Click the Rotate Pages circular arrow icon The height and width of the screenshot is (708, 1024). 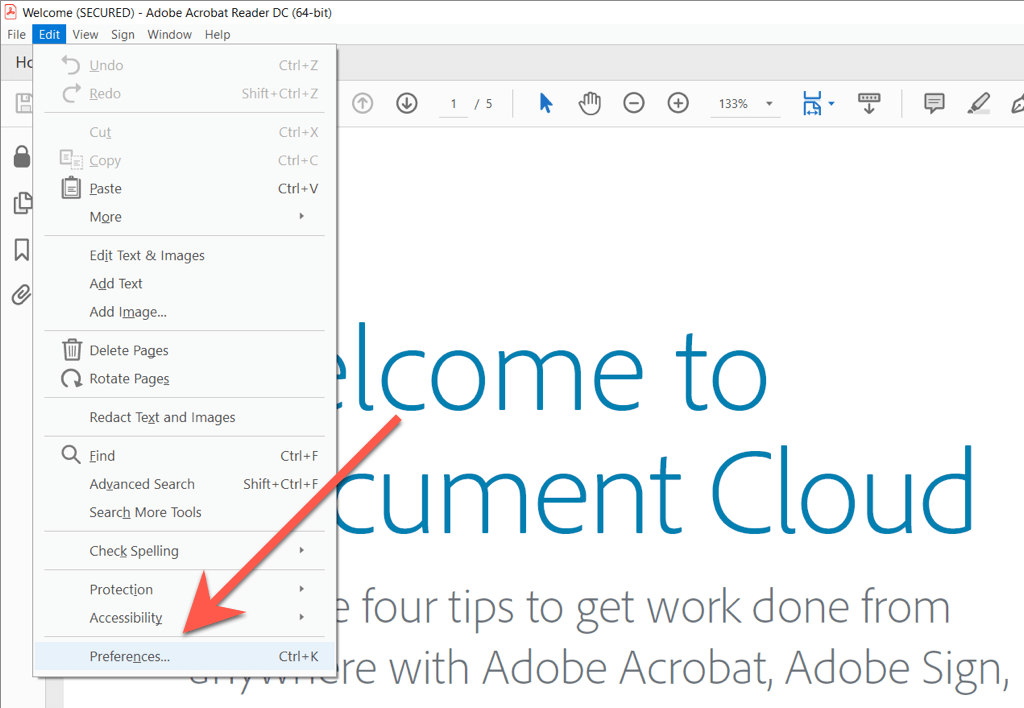71,378
